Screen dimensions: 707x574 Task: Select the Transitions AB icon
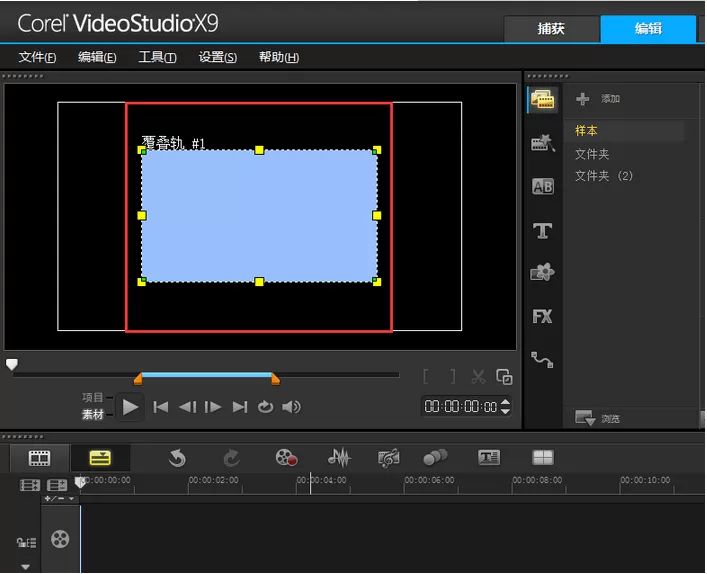click(x=542, y=186)
